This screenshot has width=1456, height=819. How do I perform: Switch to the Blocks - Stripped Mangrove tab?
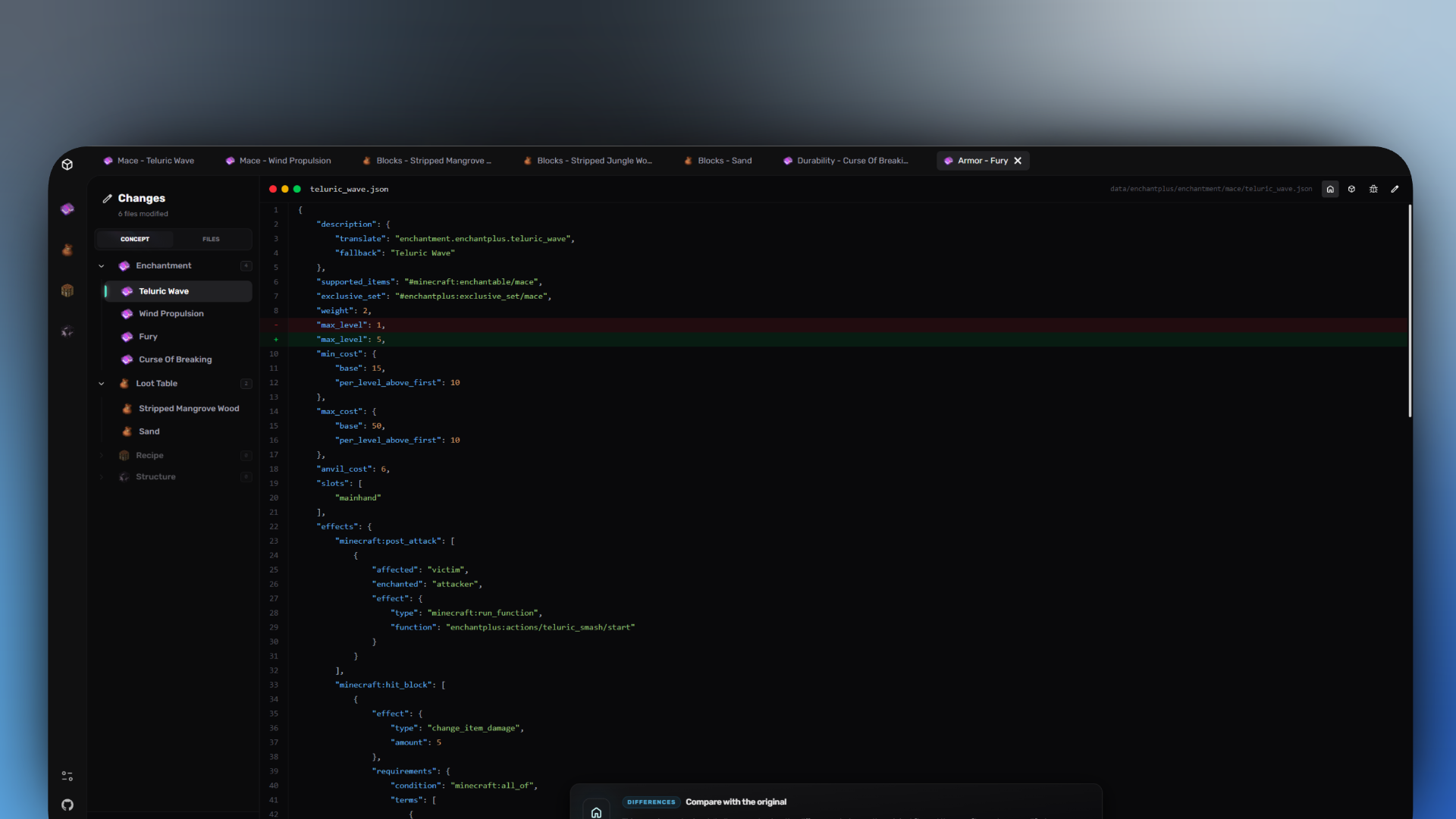427,161
